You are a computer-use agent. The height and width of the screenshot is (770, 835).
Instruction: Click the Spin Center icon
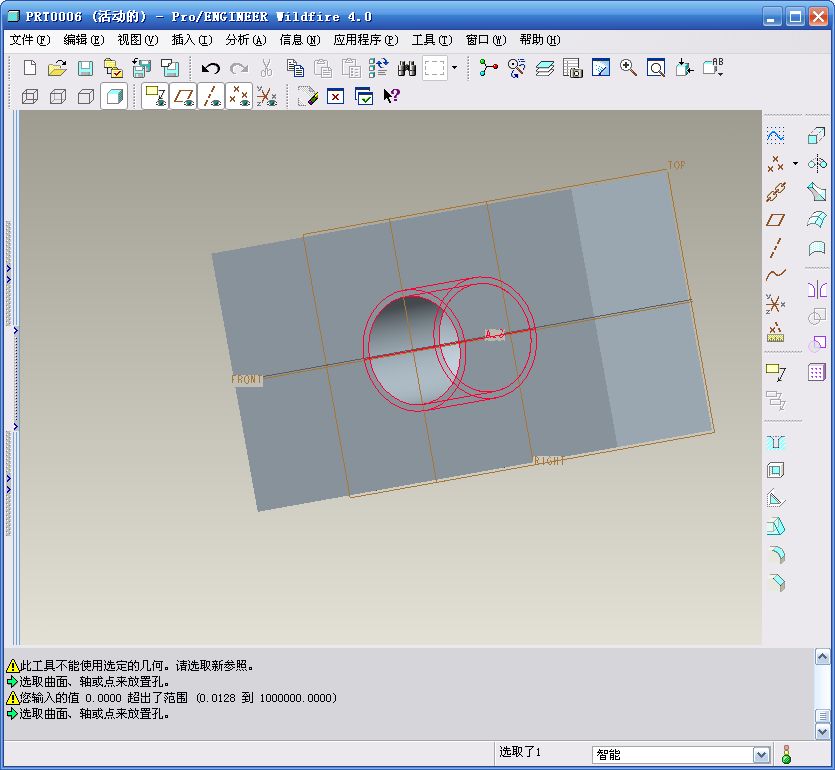[x=488, y=68]
